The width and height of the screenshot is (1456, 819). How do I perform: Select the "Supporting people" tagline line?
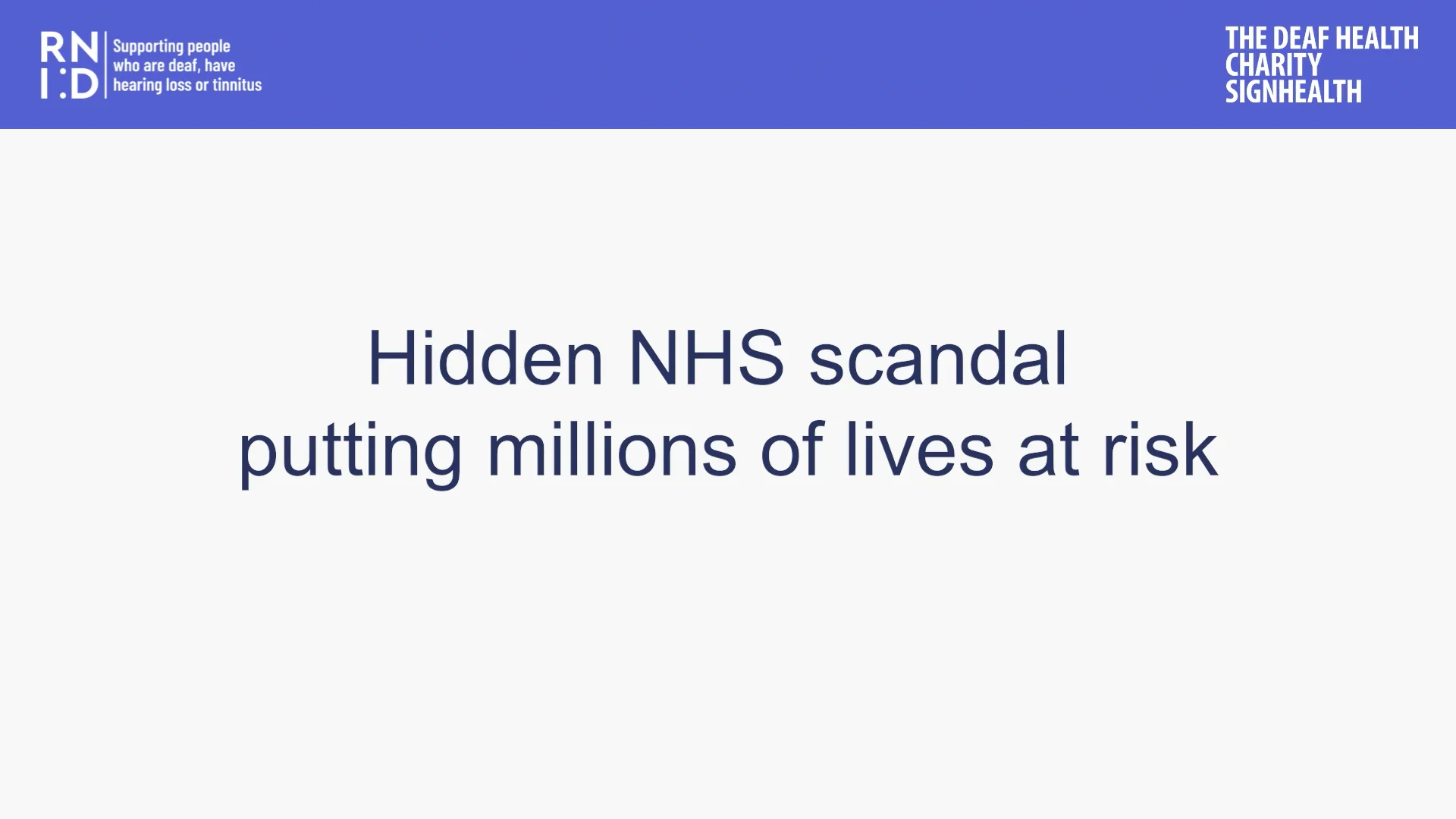171,46
